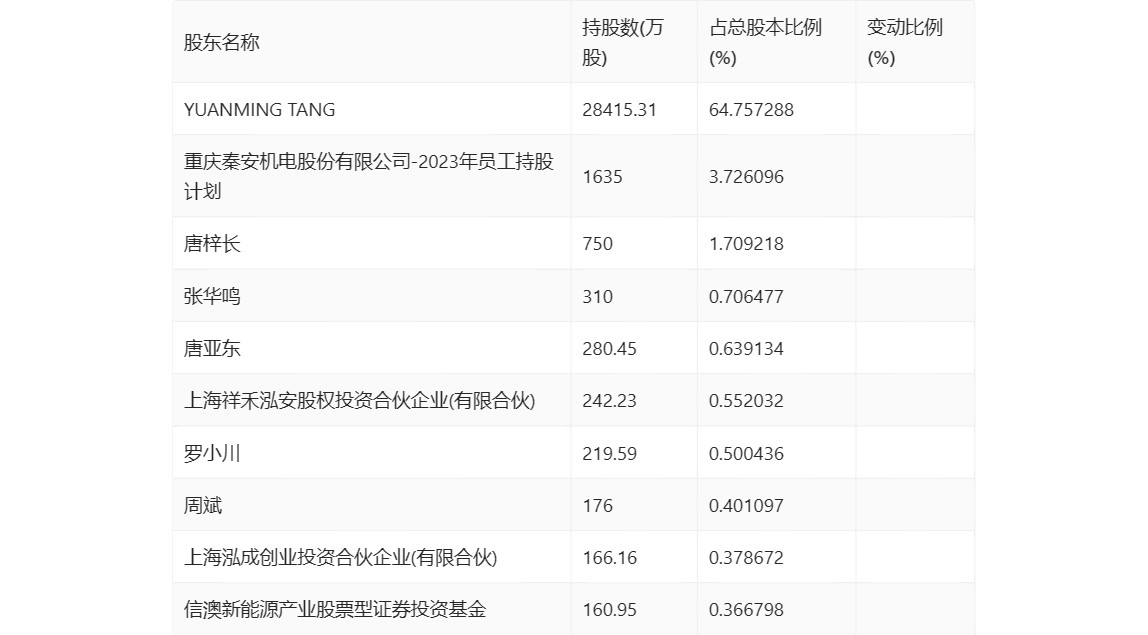Click the percentage 0.401097
The height and width of the screenshot is (635, 1148).
point(746,505)
